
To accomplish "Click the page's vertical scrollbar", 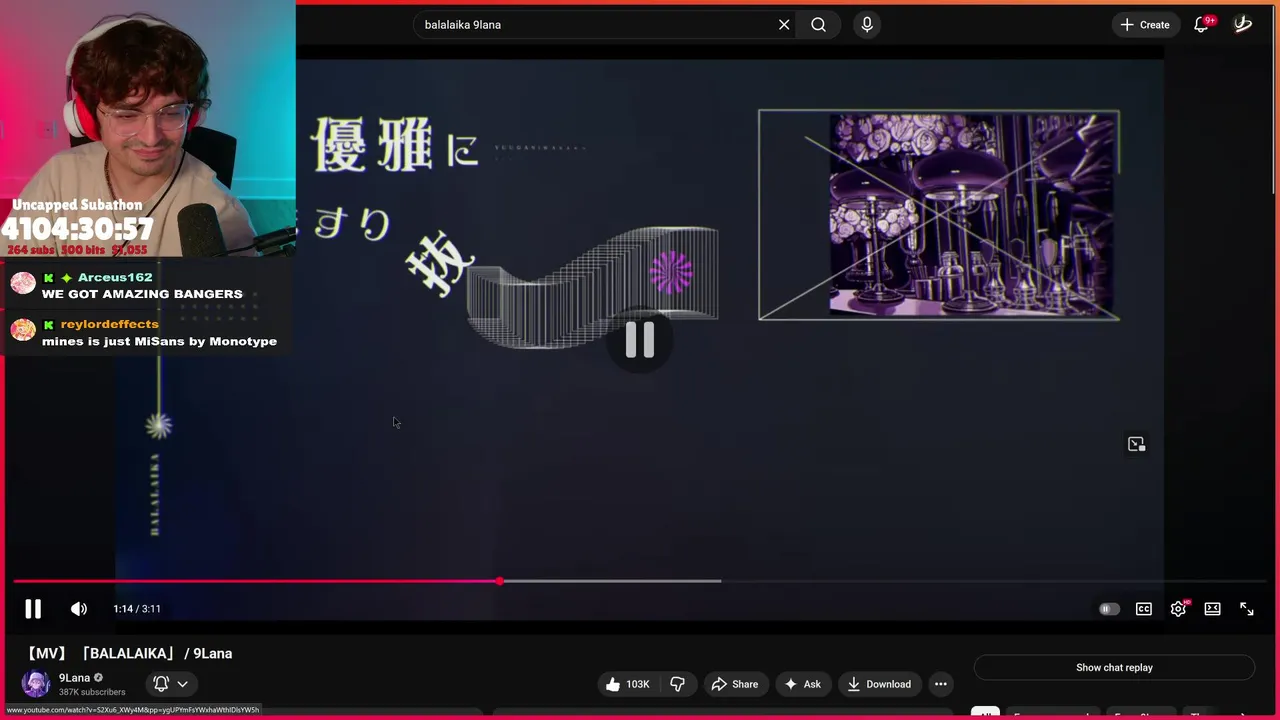I will click(x=1275, y=100).
